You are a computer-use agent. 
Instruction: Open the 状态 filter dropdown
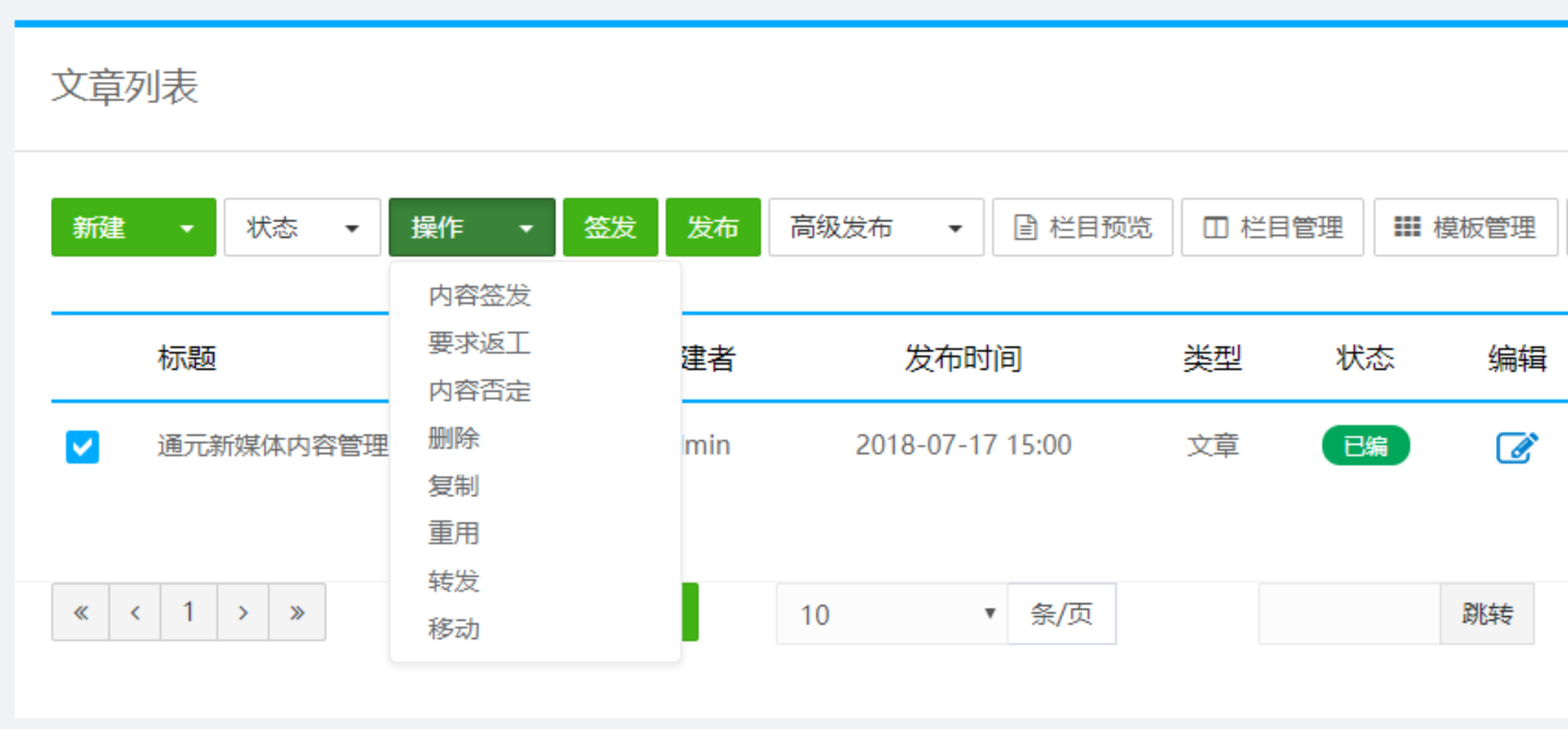(x=302, y=228)
